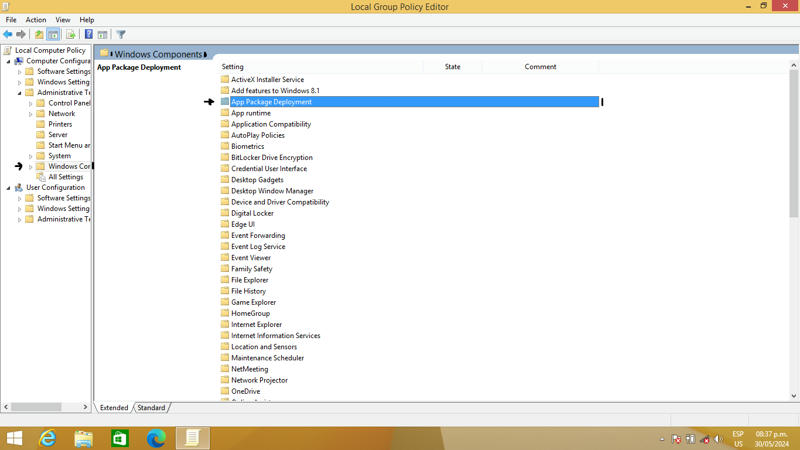This screenshot has width=800, height=450.
Task: Click the scroll down arrow in settings list
Action: coord(793,395)
